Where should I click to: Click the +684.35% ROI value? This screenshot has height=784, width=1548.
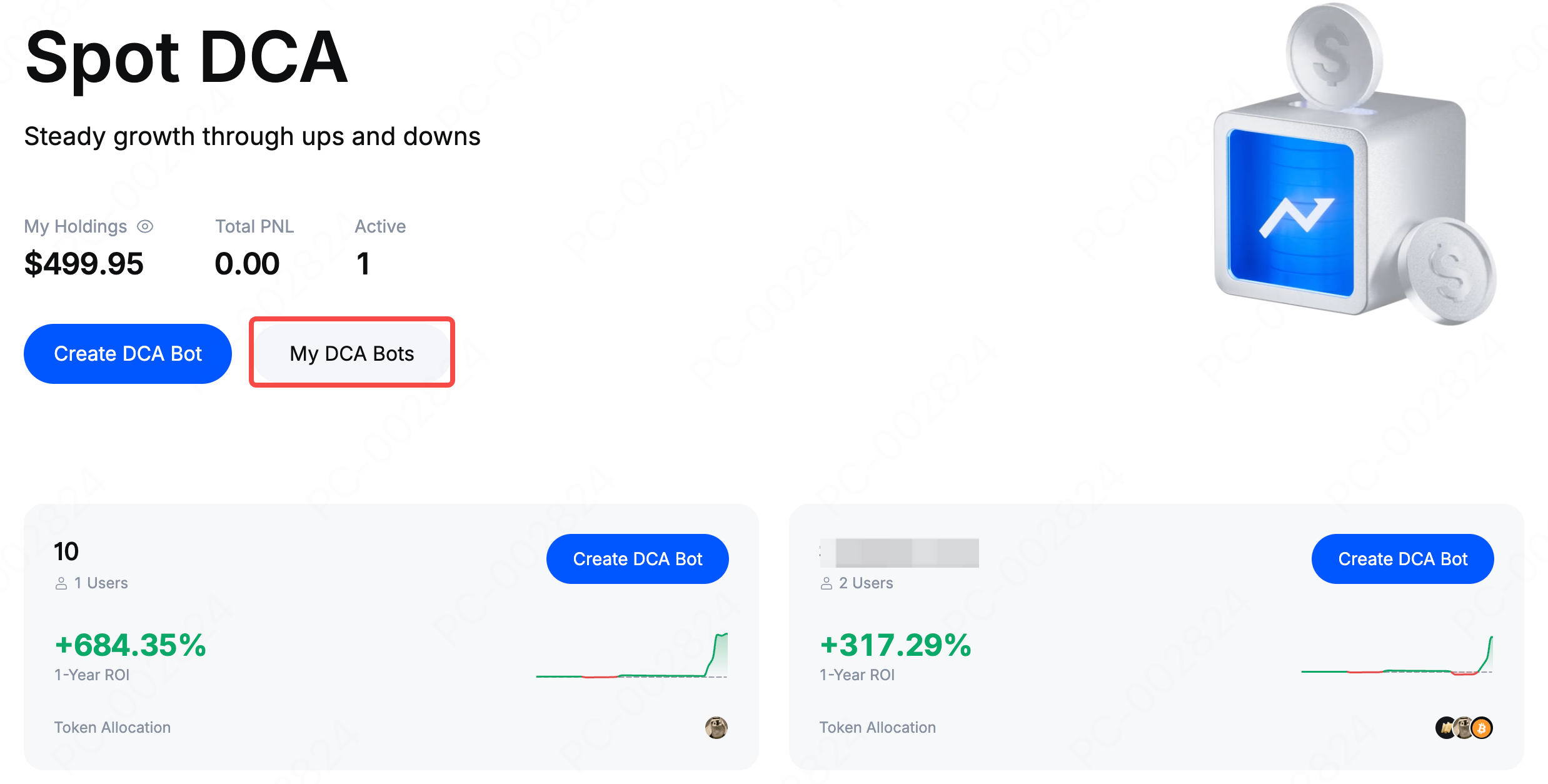[x=130, y=645]
